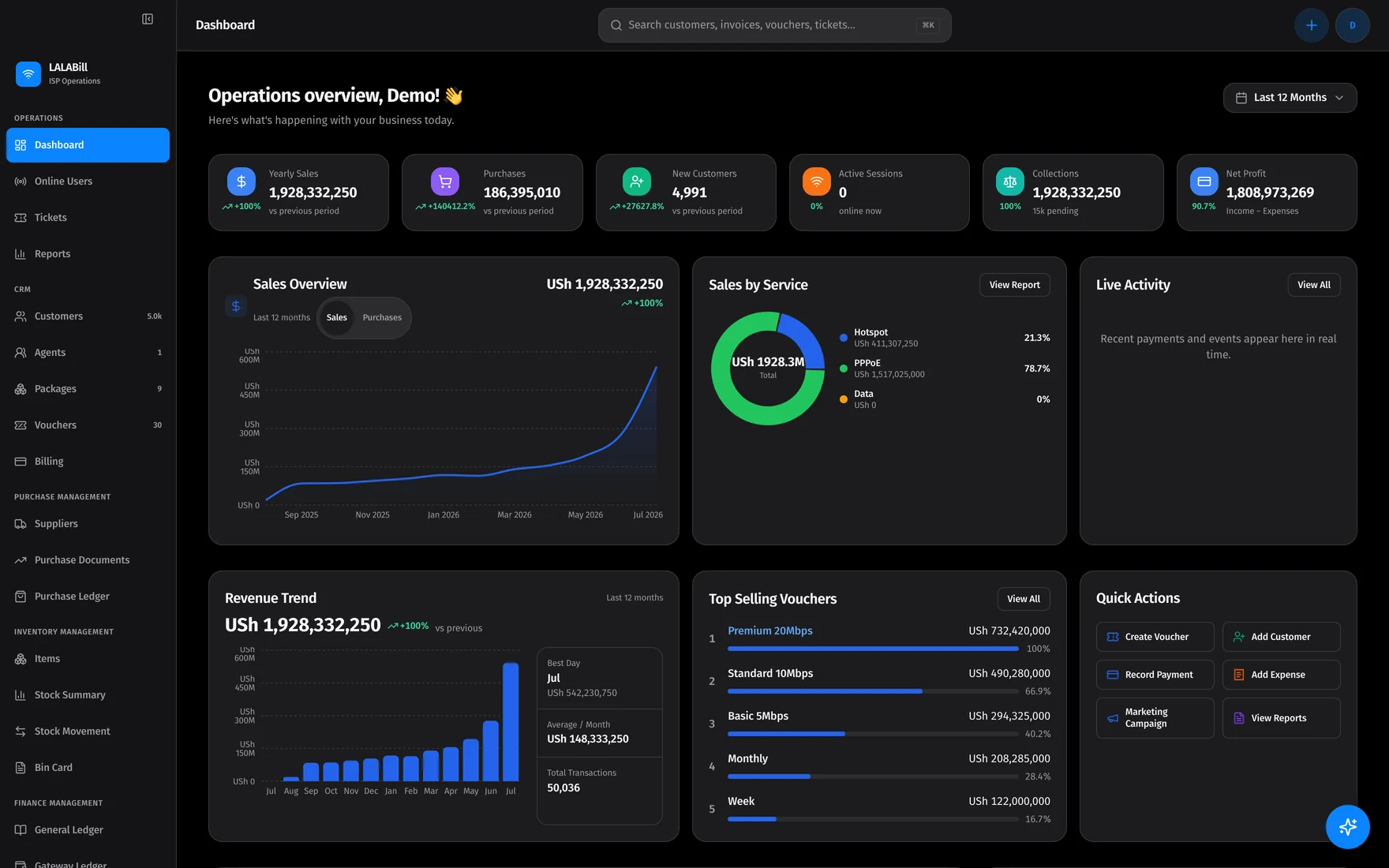Switch Sales Overview to Purchases toggle
The image size is (1389, 868).
pos(382,318)
